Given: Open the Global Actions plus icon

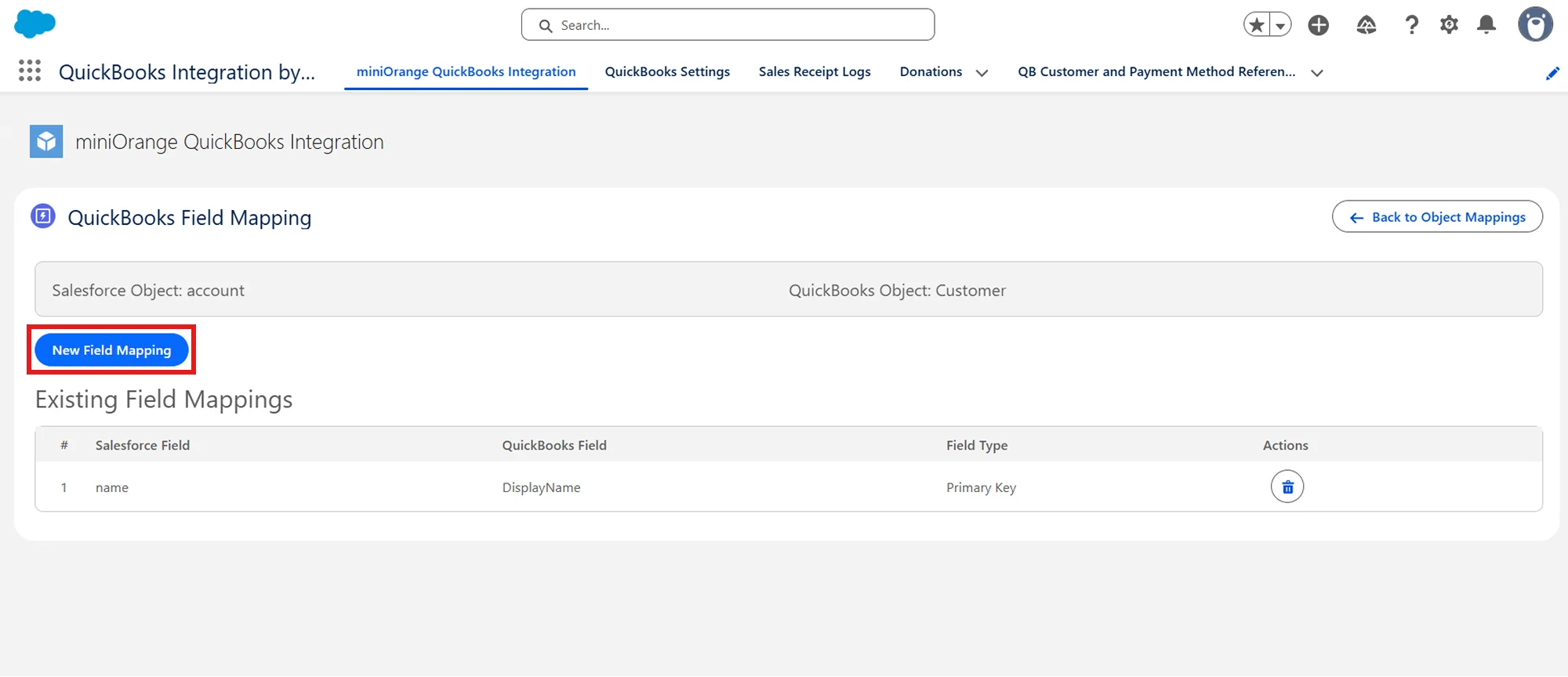Looking at the screenshot, I should tap(1319, 25).
